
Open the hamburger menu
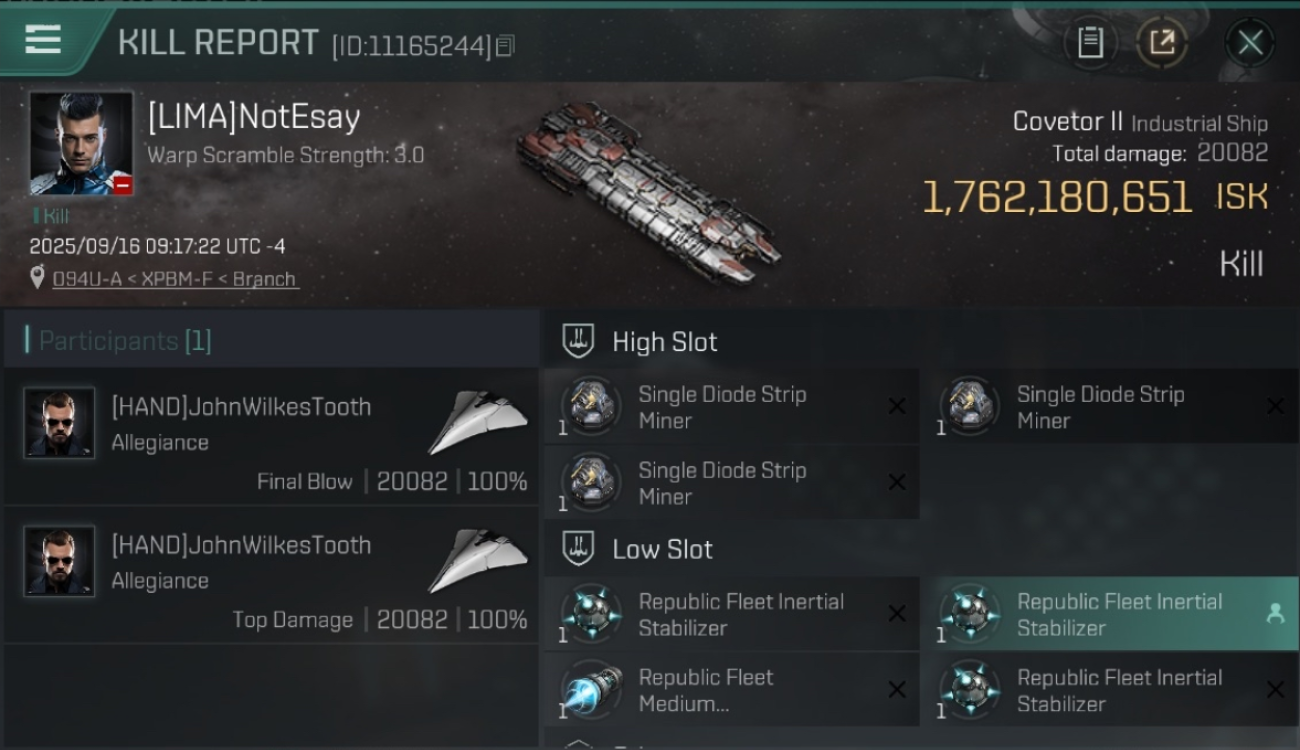(43, 40)
